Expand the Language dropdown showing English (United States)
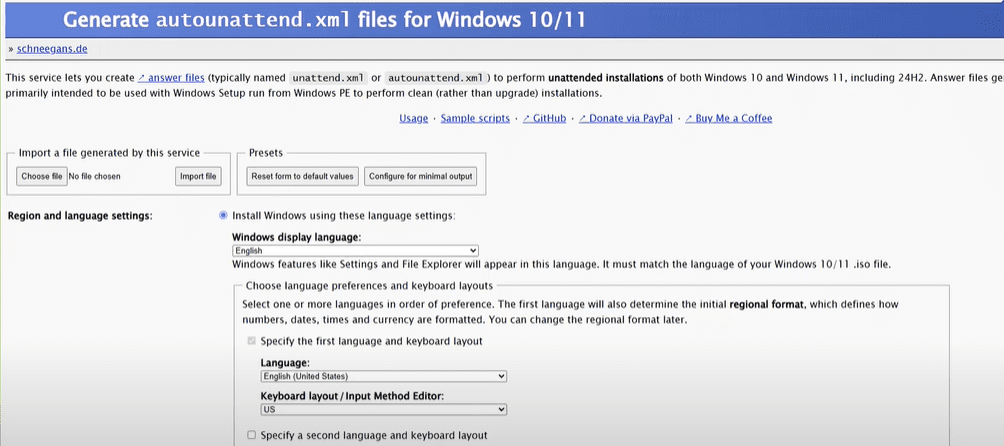Screen dimensions: 1004x446 (383, 376)
